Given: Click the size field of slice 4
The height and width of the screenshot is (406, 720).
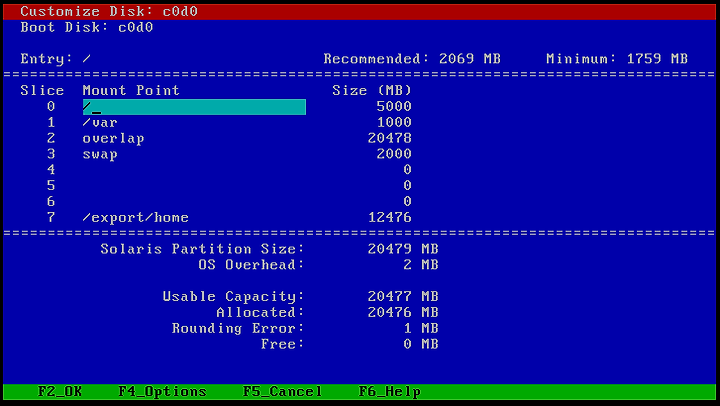Looking at the screenshot, I should point(407,170).
